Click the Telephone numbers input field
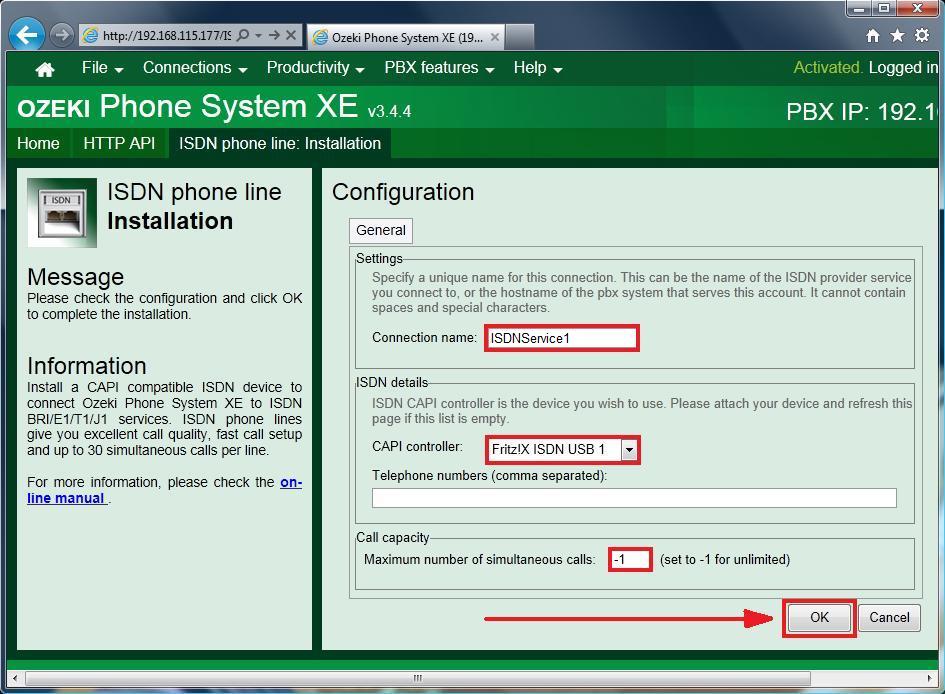945x694 pixels. 634,498
